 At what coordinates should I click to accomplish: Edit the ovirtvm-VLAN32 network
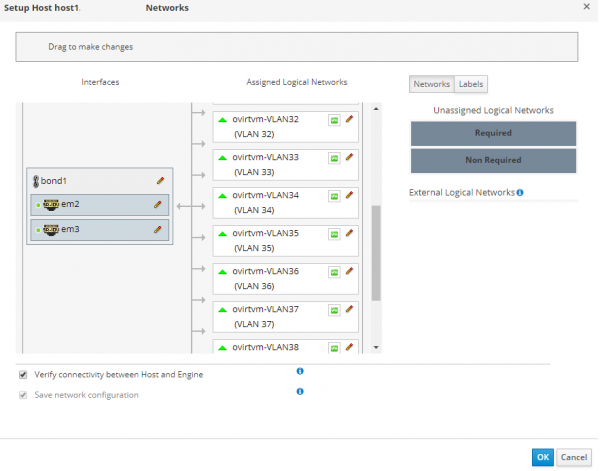(349, 119)
